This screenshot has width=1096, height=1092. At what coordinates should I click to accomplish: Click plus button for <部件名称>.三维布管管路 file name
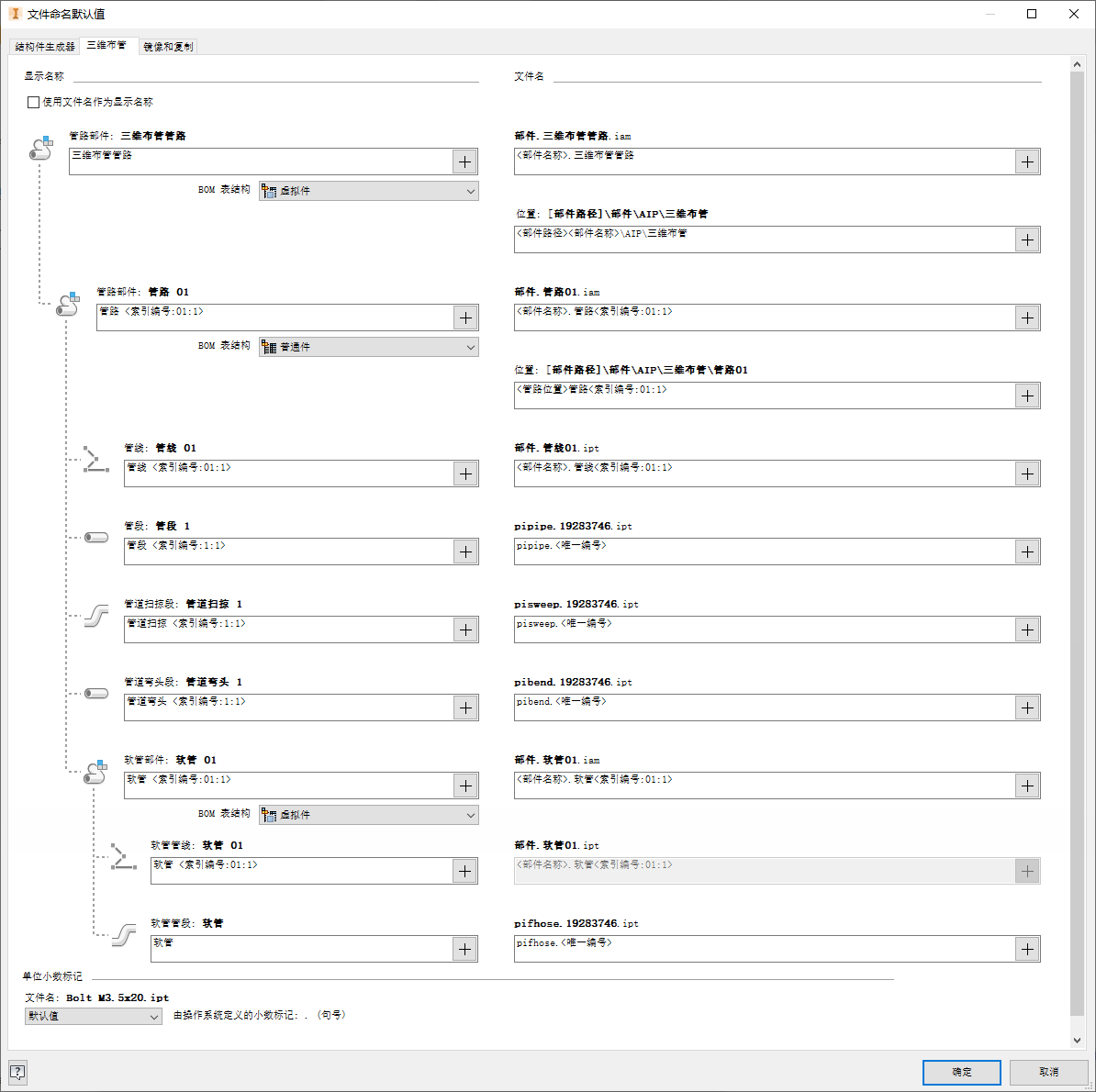pyautogui.click(x=1027, y=162)
